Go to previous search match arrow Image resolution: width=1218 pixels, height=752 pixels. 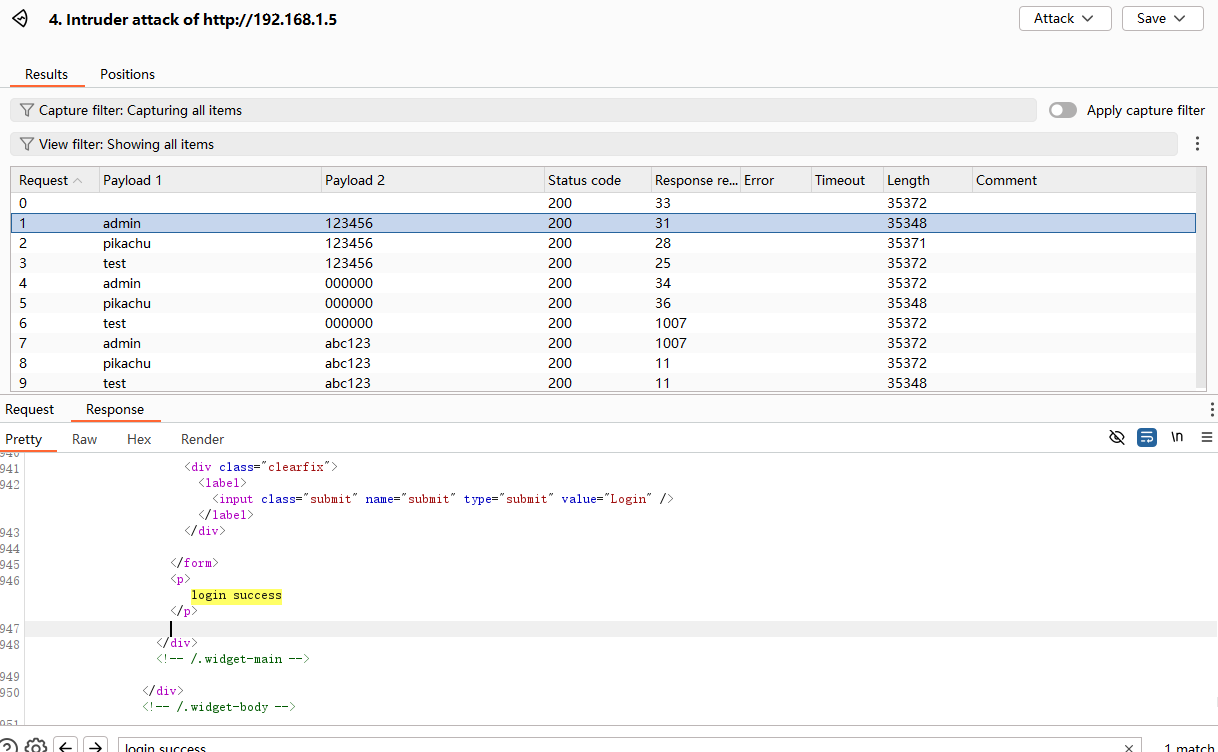point(66,746)
